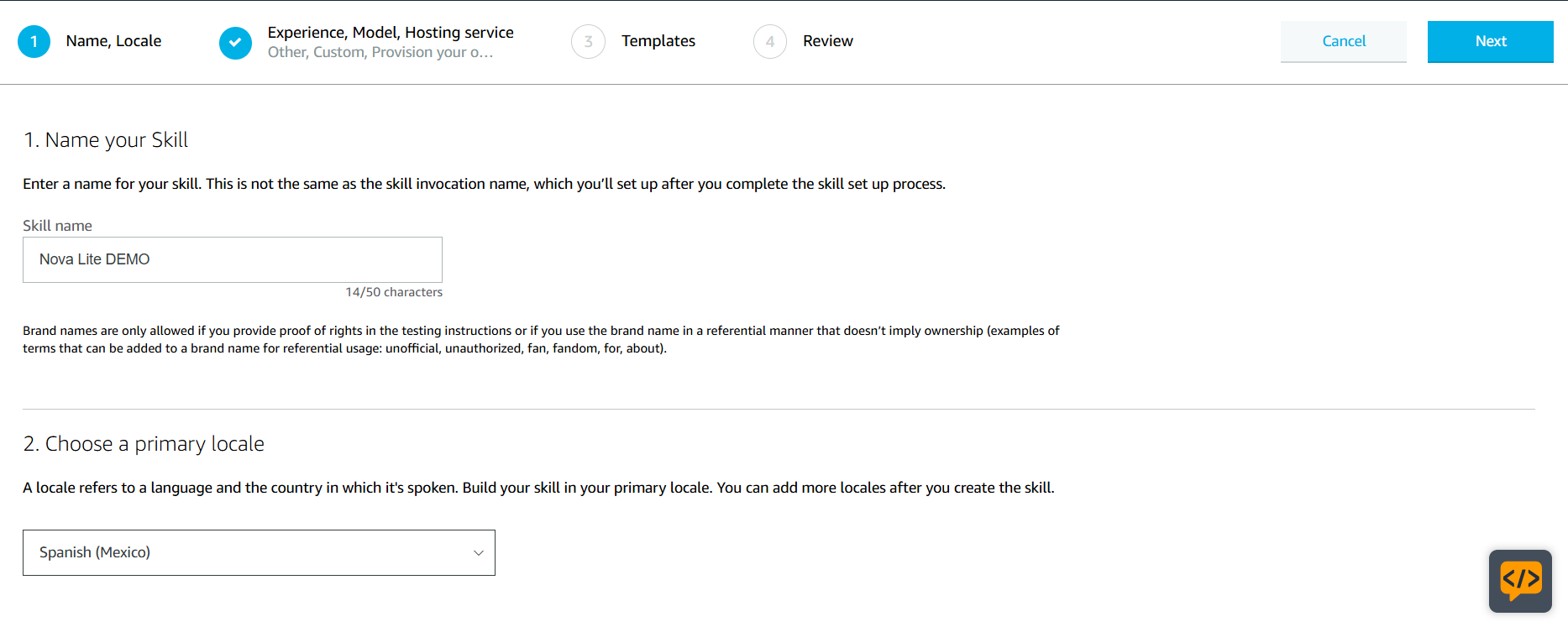Screen dimensions: 1568x627
Task: Jump to the Templates step
Action: pyautogui.click(x=658, y=41)
